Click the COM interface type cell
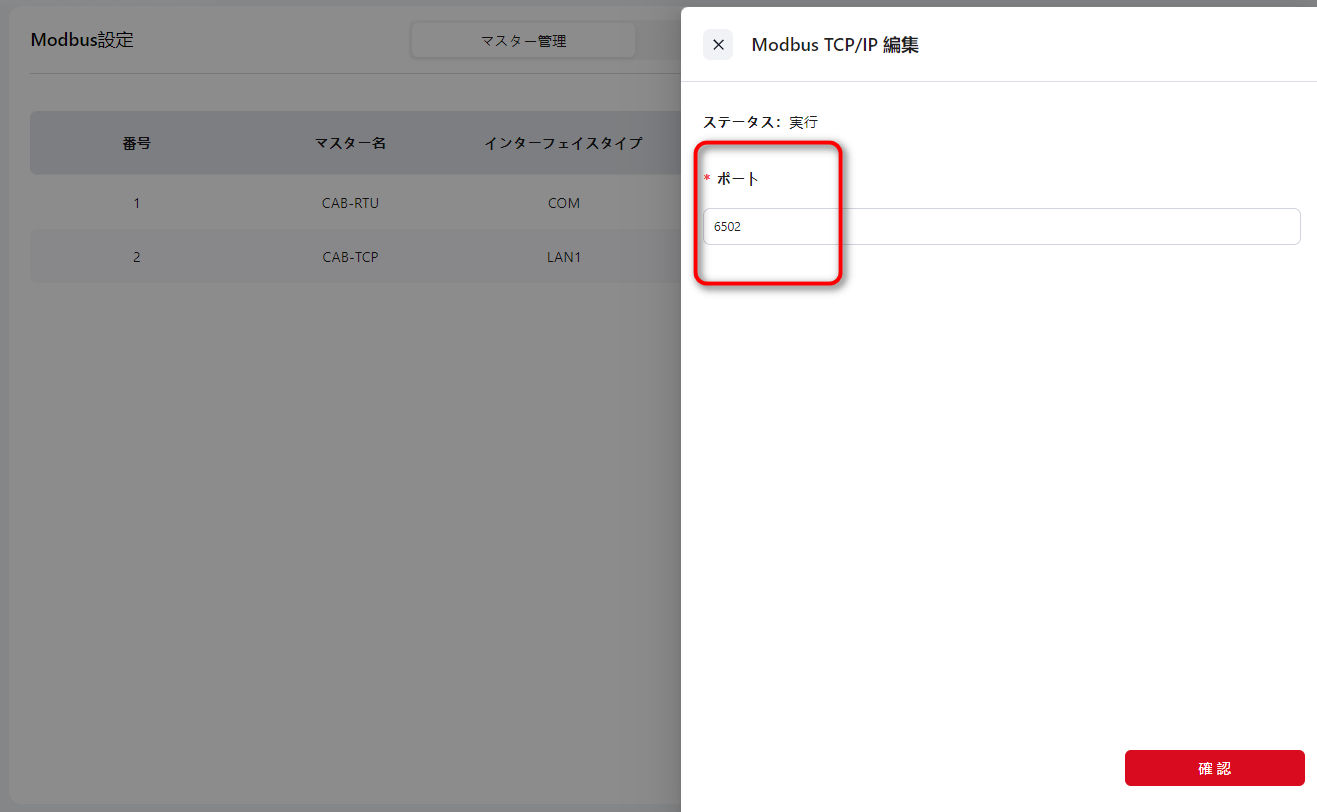The image size is (1317, 812). [564, 203]
